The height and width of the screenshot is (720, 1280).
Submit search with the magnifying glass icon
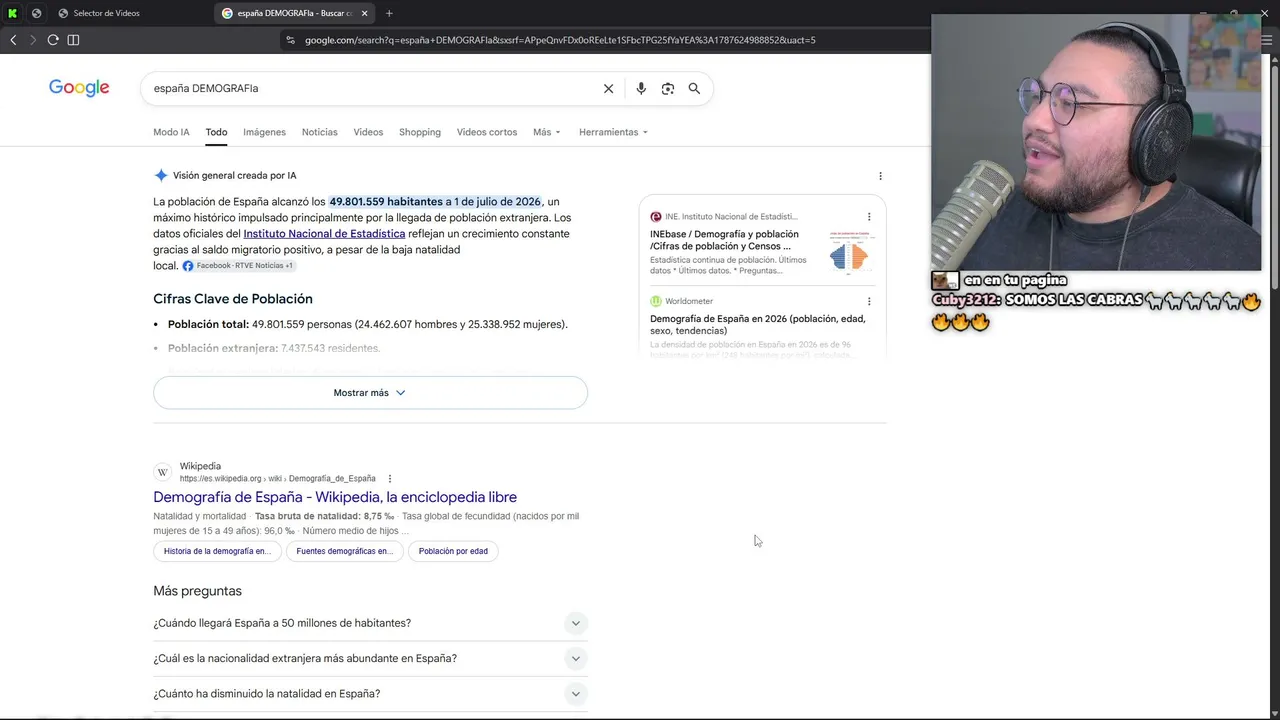tap(694, 88)
